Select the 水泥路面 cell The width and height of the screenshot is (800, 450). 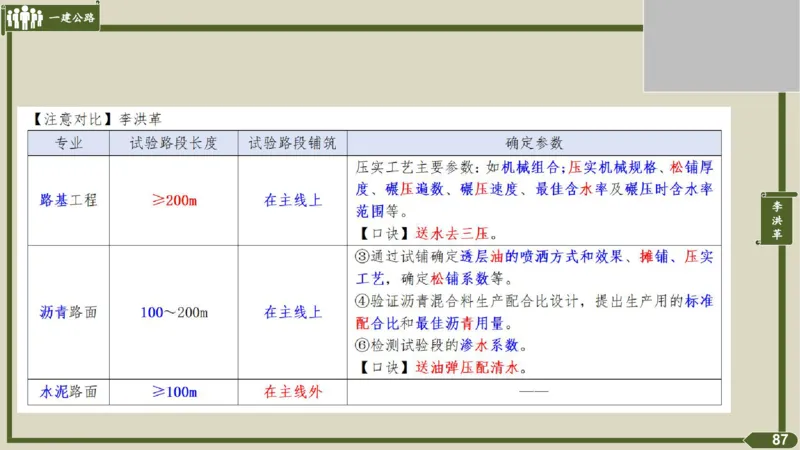pyautogui.click(x=68, y=392)
